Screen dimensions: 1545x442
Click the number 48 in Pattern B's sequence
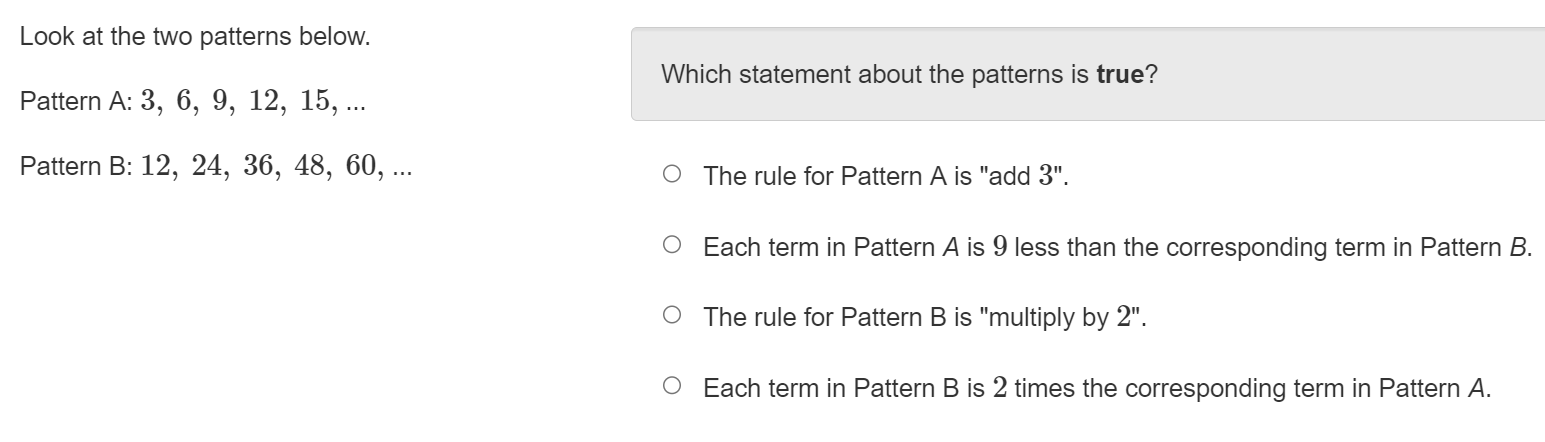[310, 166]
